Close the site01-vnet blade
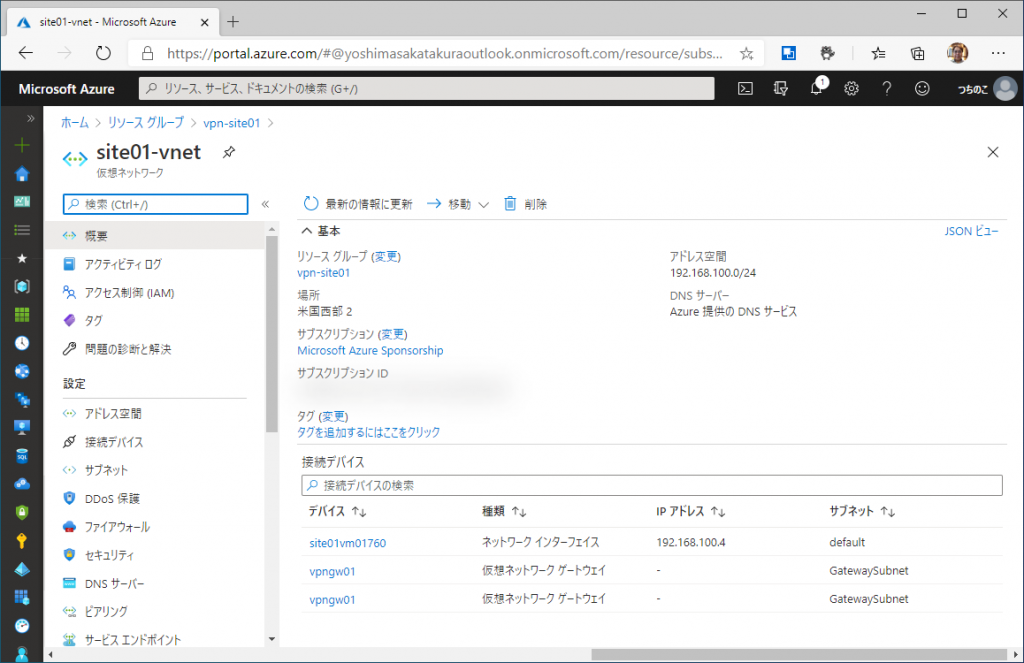This screenshot has height=663, width=1024. (x=993, y=152)
